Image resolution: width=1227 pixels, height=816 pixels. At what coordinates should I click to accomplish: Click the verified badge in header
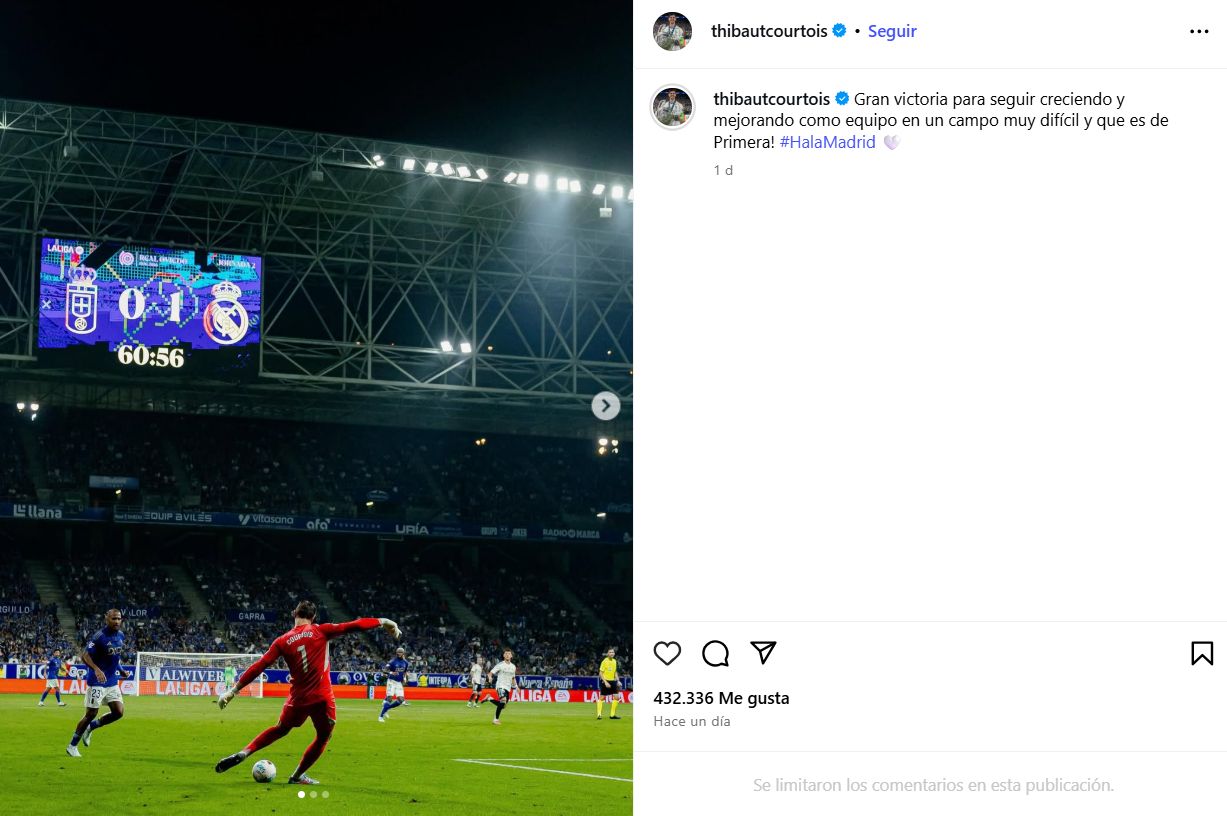pos(840,31)
